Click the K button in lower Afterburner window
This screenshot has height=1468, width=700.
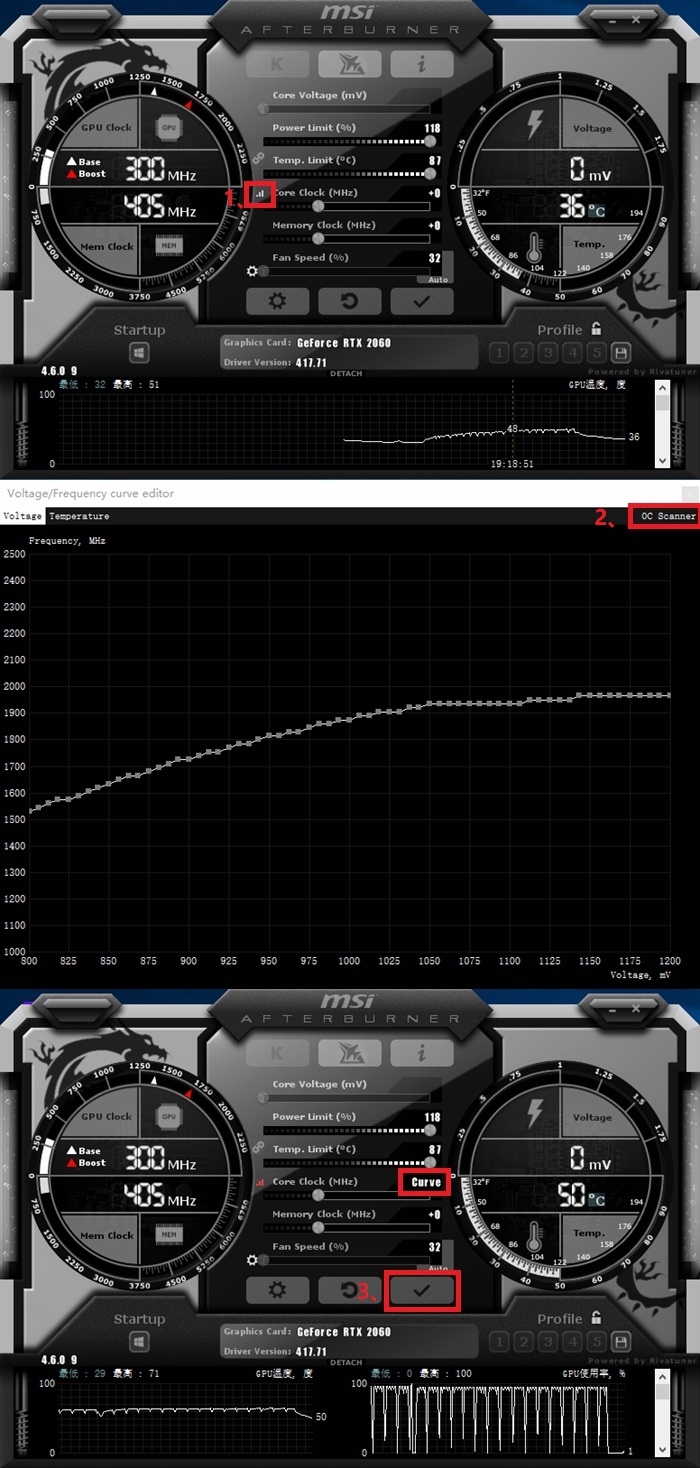coord(277,1052)
